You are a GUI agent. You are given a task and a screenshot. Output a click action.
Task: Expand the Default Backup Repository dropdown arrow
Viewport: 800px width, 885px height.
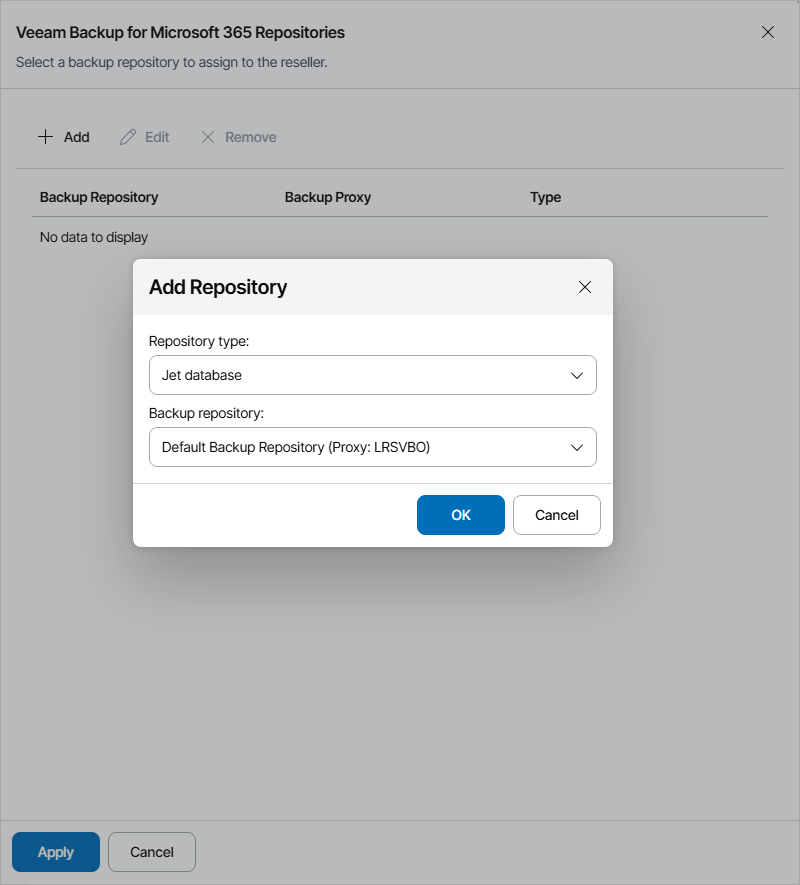[x=577, y=447]
